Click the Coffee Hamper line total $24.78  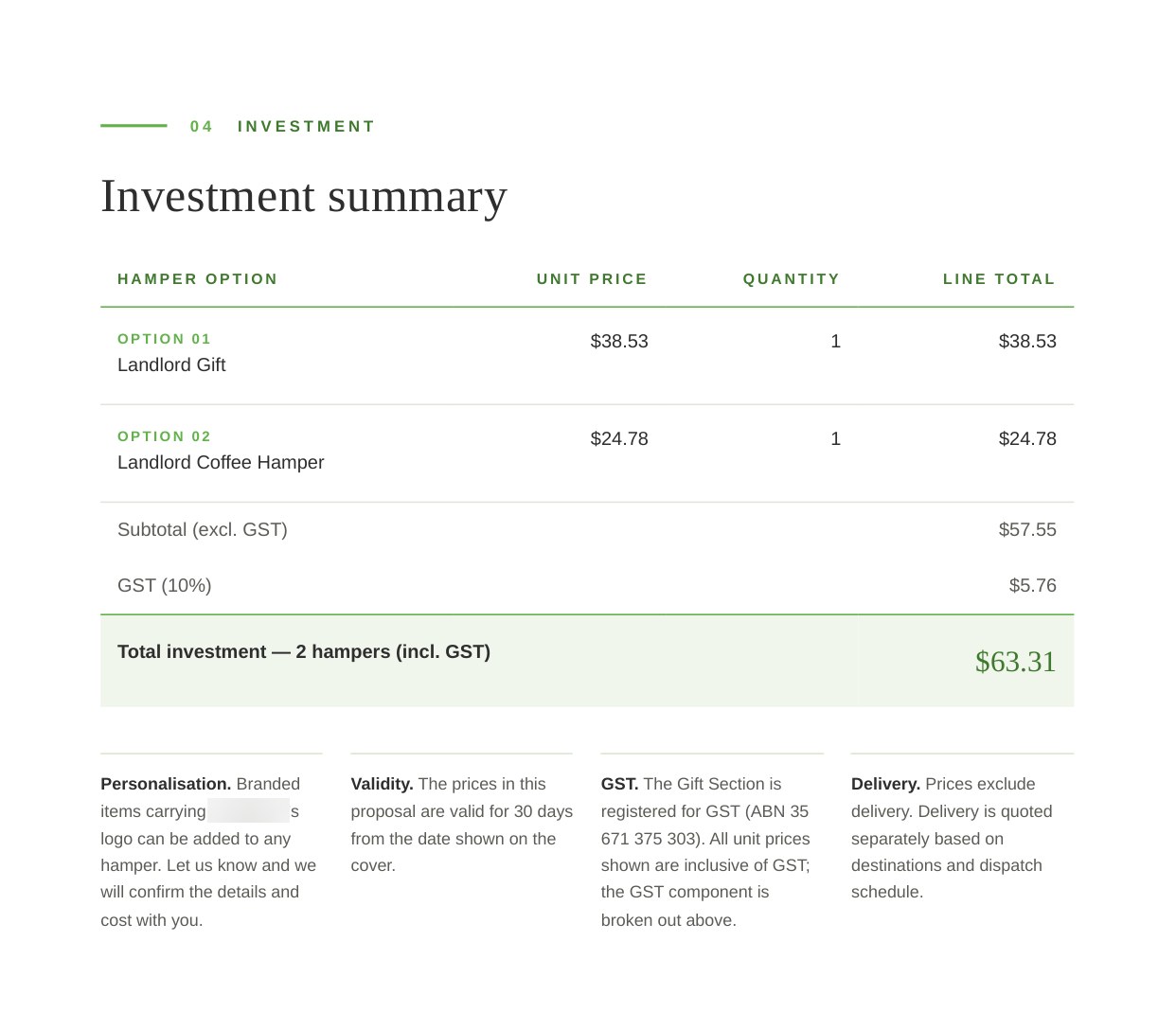coord(1027,439)
